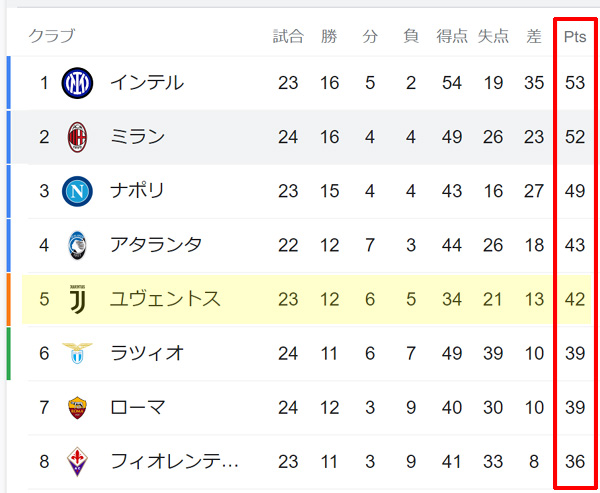600x493 pixels.
Task: Open the ミラン team name
Action: point(138,137)
